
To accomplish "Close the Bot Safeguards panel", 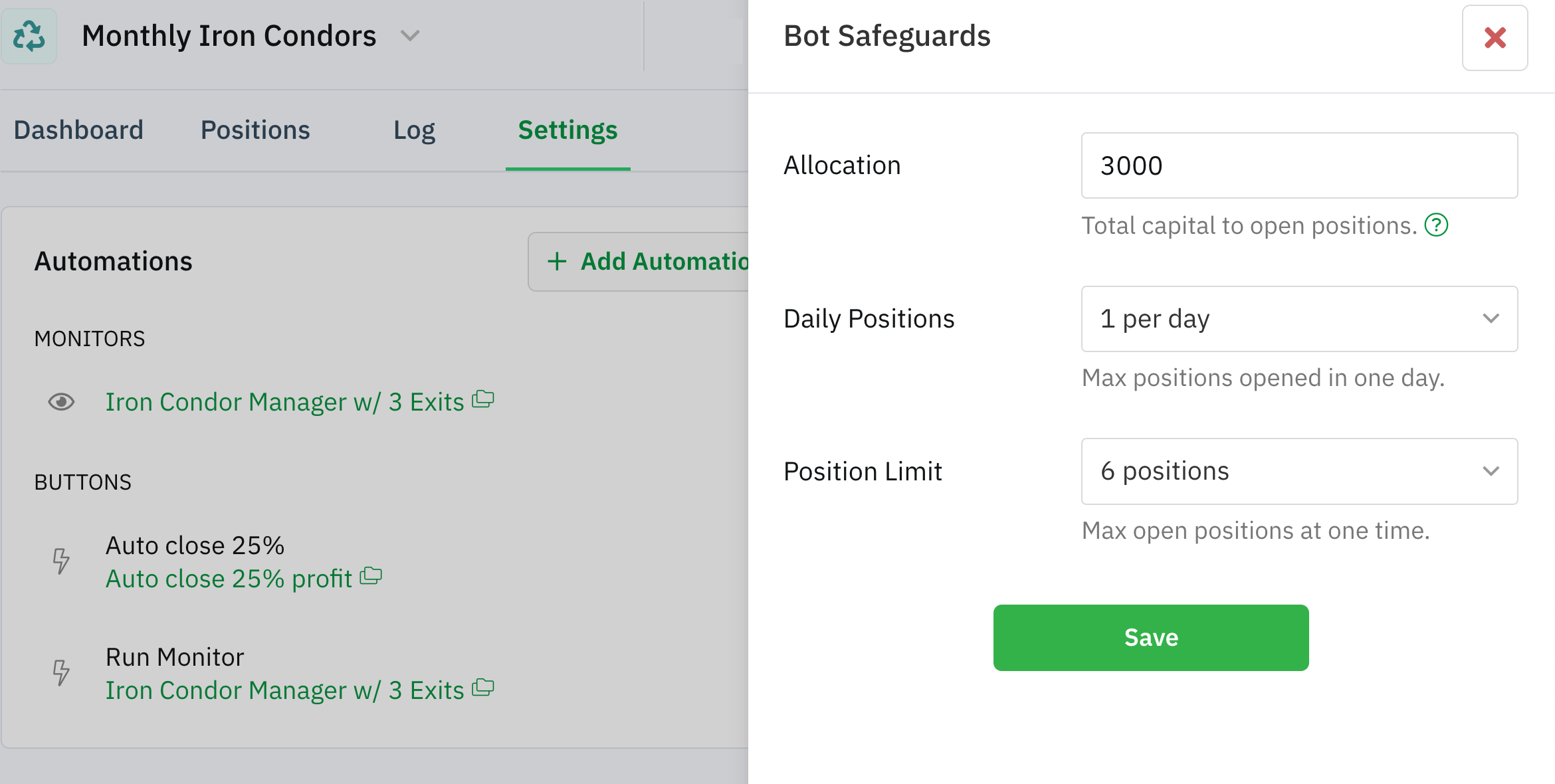I will (1495, 39).
